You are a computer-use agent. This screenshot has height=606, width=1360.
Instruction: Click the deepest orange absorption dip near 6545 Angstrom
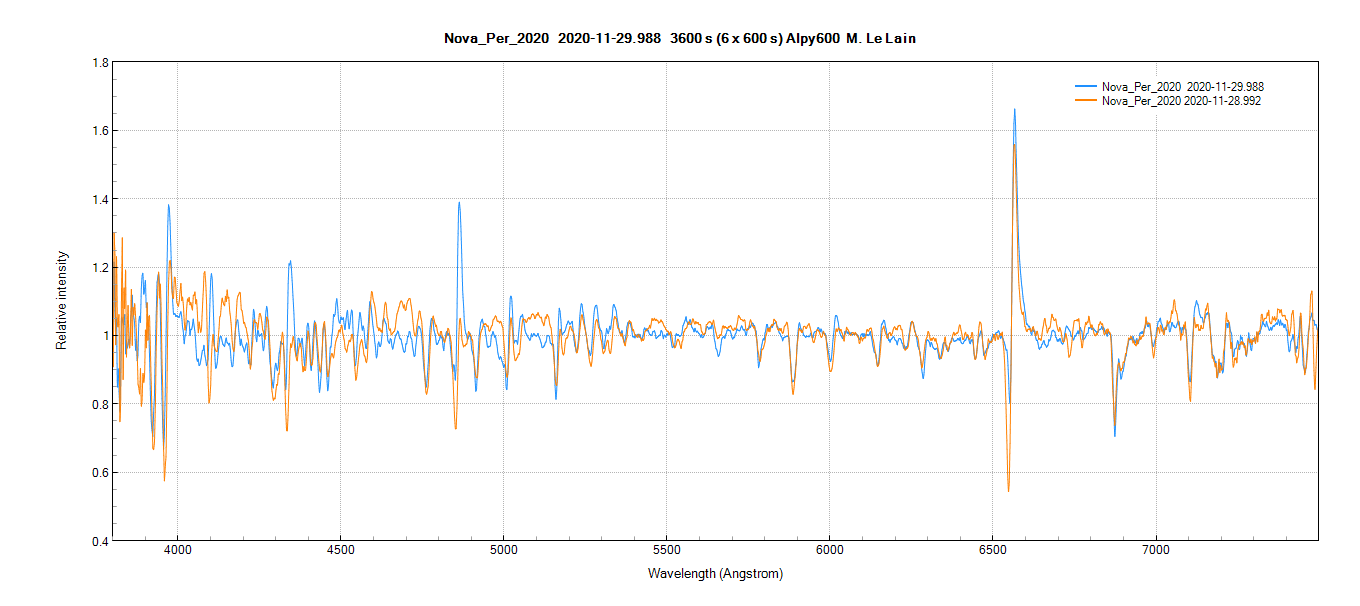point(1008,490)
